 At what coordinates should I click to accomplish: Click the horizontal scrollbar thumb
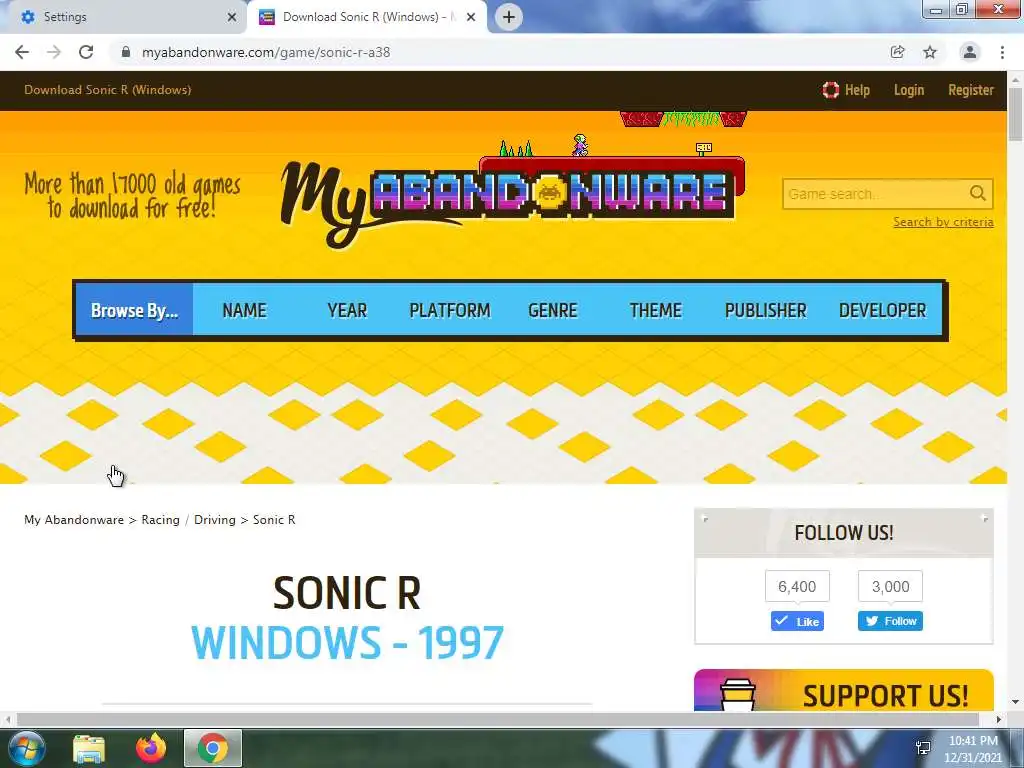[498, 720]
